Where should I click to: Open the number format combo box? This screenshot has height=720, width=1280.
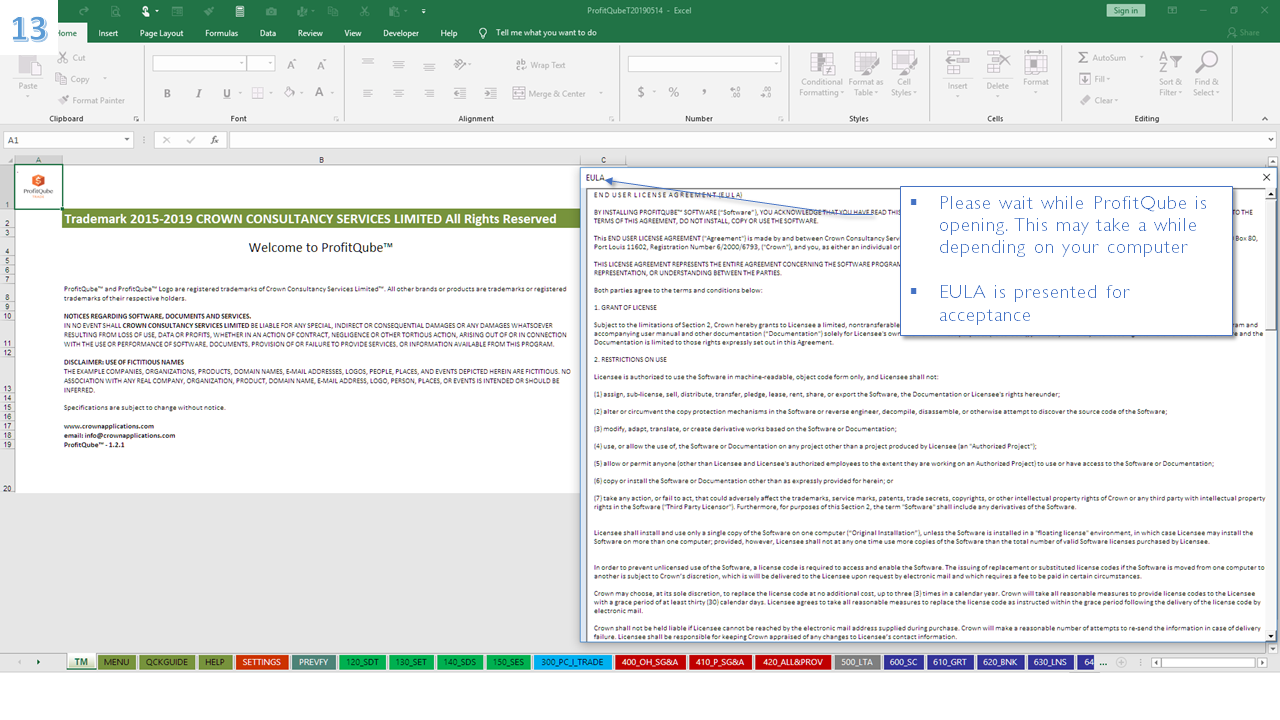tap(704, 63)
